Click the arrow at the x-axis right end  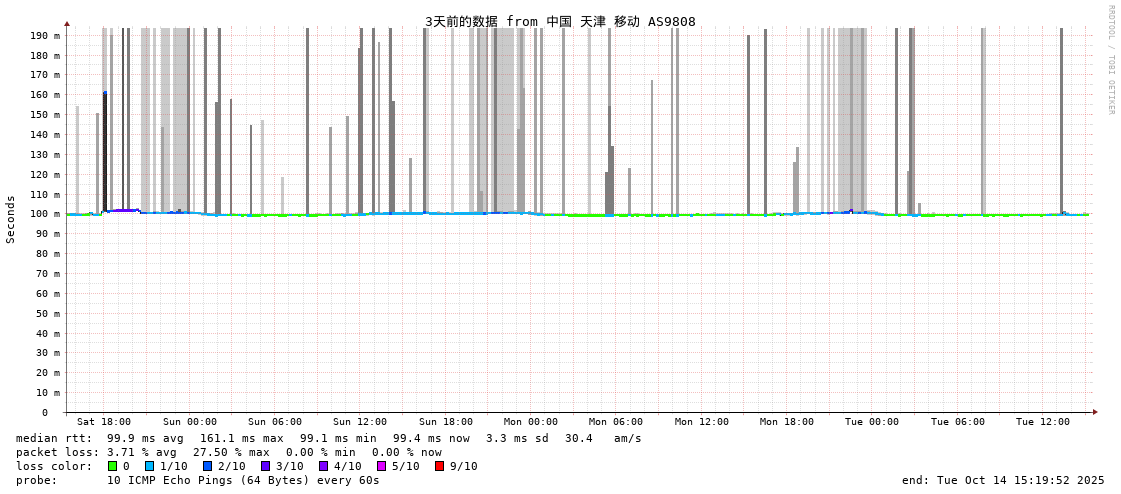1095,412
